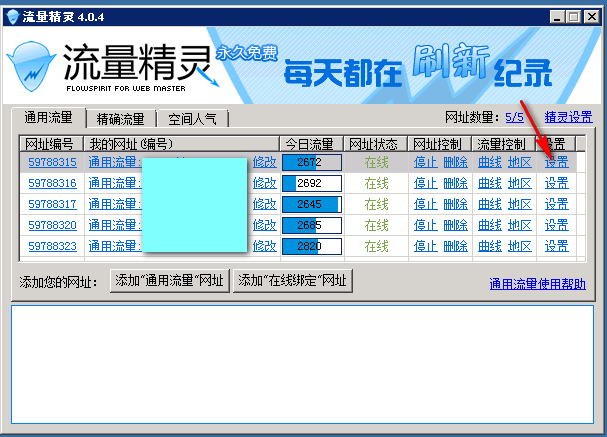
Task: Open 曲线 for row 59788317
Action: [x=490, y=204]
